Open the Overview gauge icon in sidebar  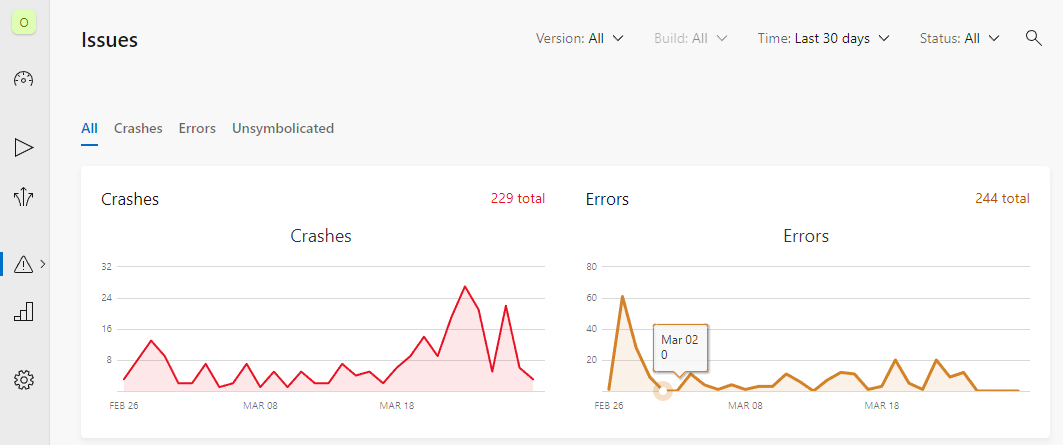point(24,80)
